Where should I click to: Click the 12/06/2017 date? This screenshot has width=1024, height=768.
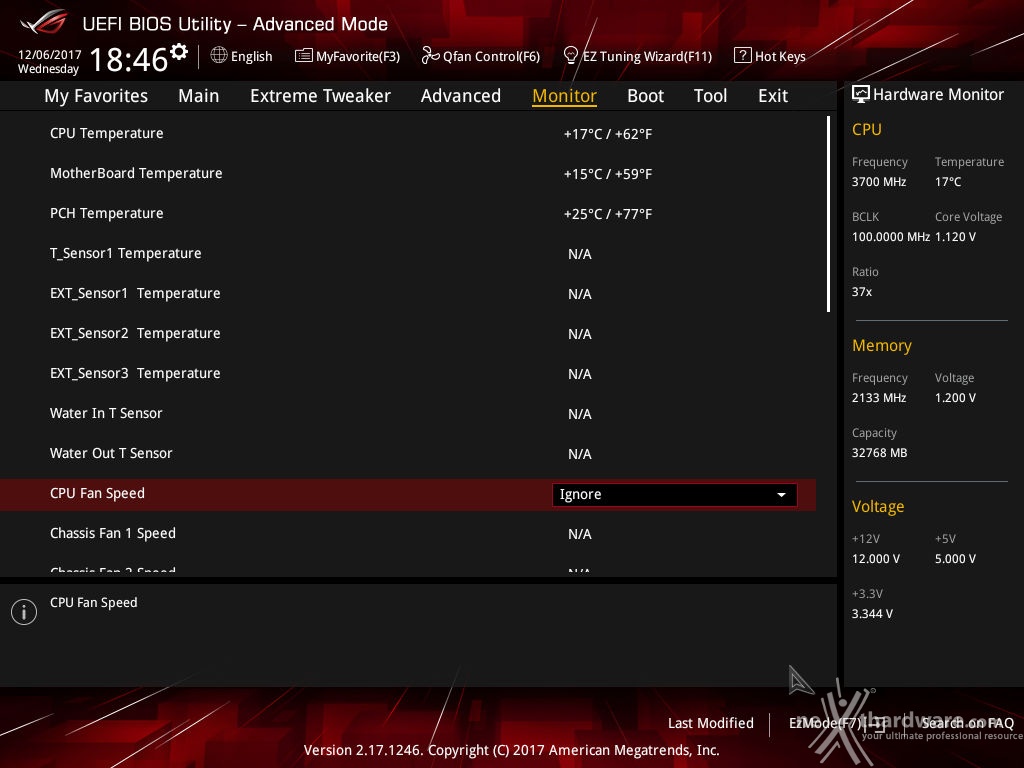click(50, 55)
